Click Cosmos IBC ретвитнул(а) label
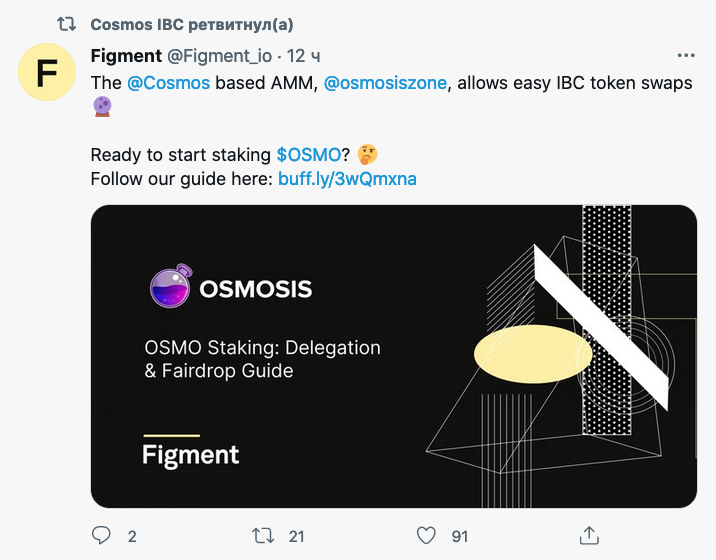Viewport: 716px width, 560px height. (192, 25)
